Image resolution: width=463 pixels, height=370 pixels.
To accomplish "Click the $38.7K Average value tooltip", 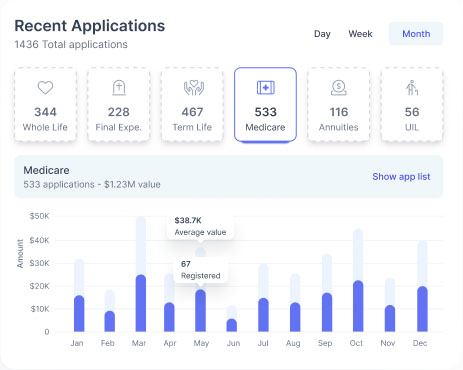I will tap(200, 227).
